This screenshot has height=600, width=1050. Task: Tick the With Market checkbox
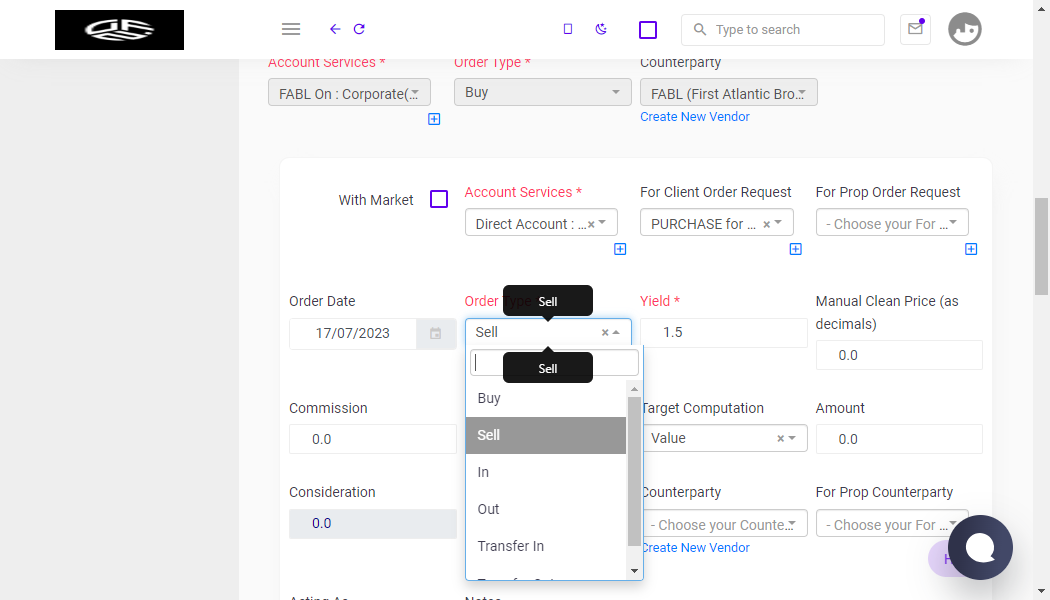[x=439, y=199]
